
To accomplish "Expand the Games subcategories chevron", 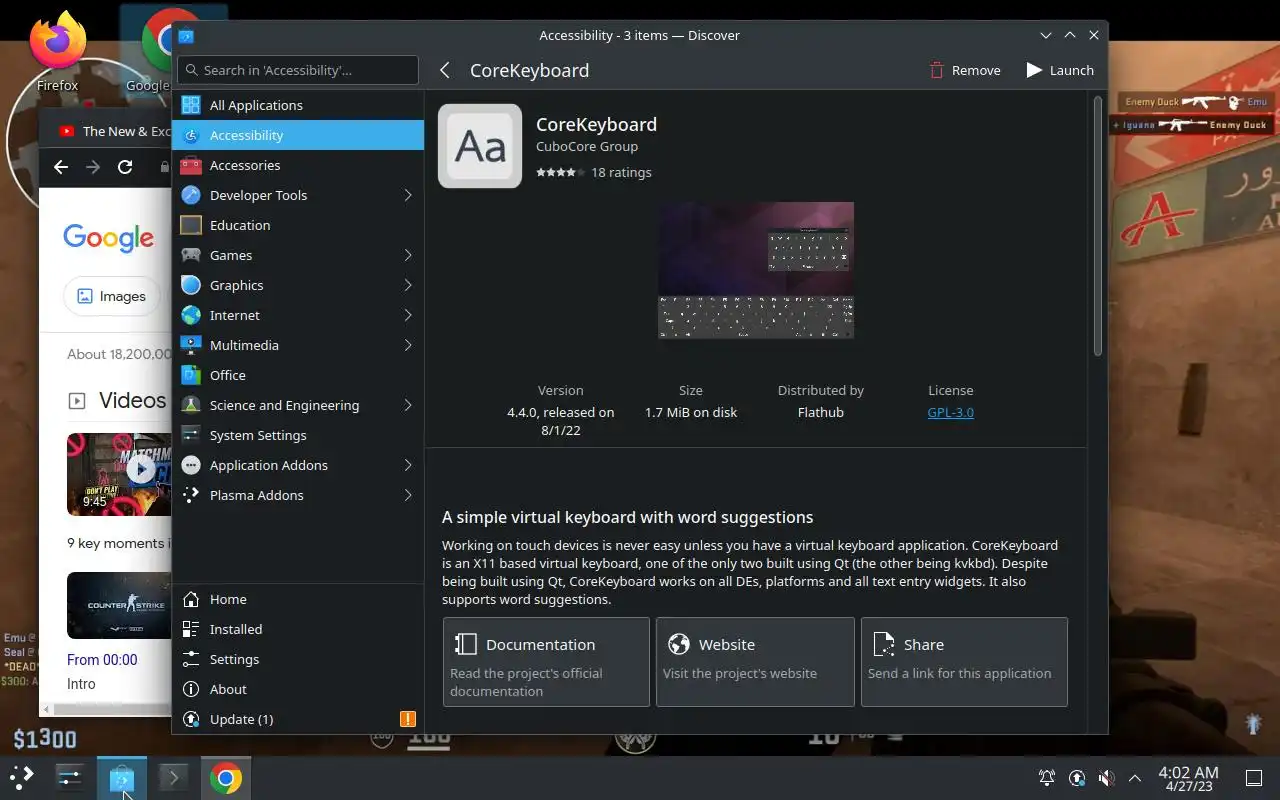I will (408, 255).
